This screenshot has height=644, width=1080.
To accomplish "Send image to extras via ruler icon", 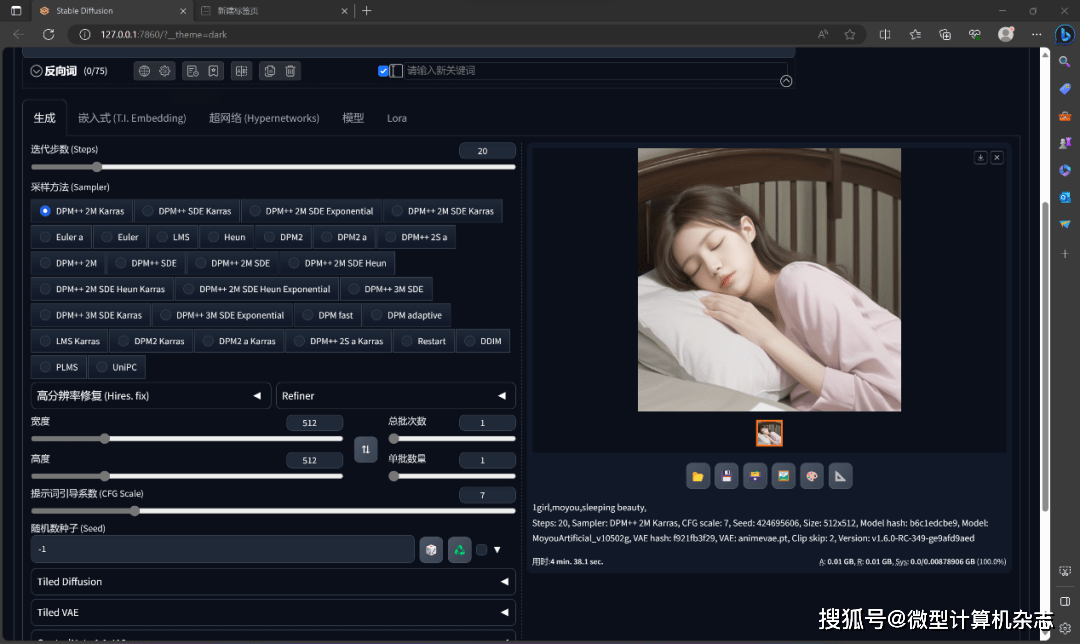I will click(840, 476).
